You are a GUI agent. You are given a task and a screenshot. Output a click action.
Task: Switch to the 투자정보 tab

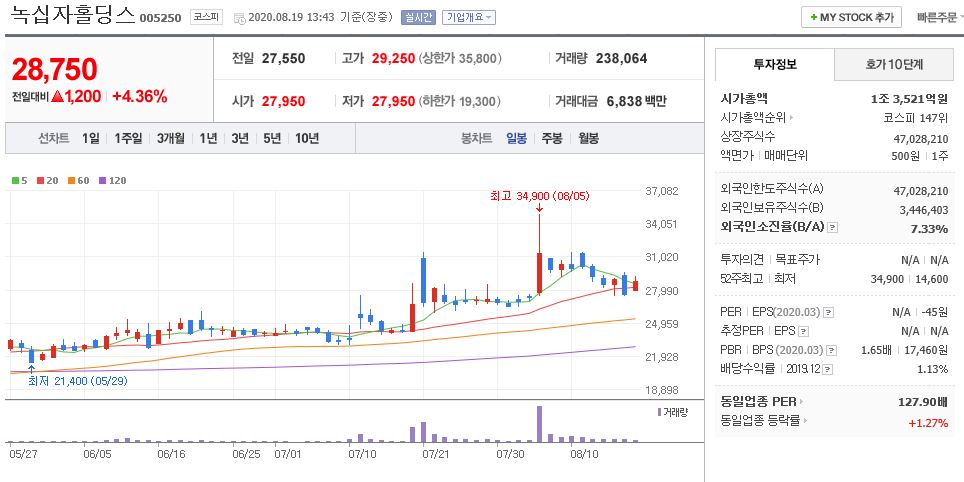[x=775, y=64]
